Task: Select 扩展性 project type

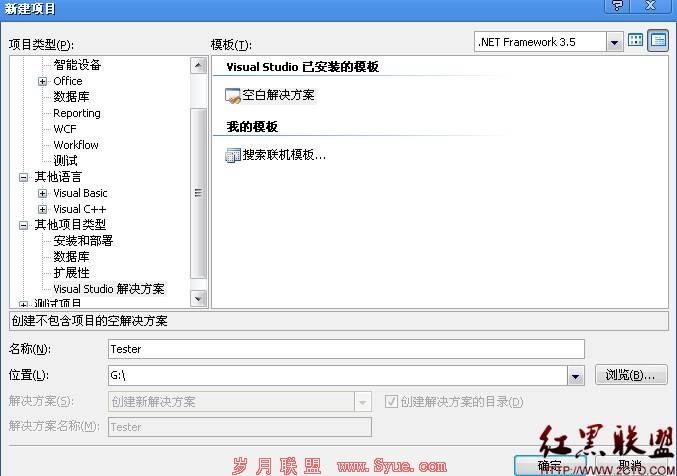Action: click(71, 273)
